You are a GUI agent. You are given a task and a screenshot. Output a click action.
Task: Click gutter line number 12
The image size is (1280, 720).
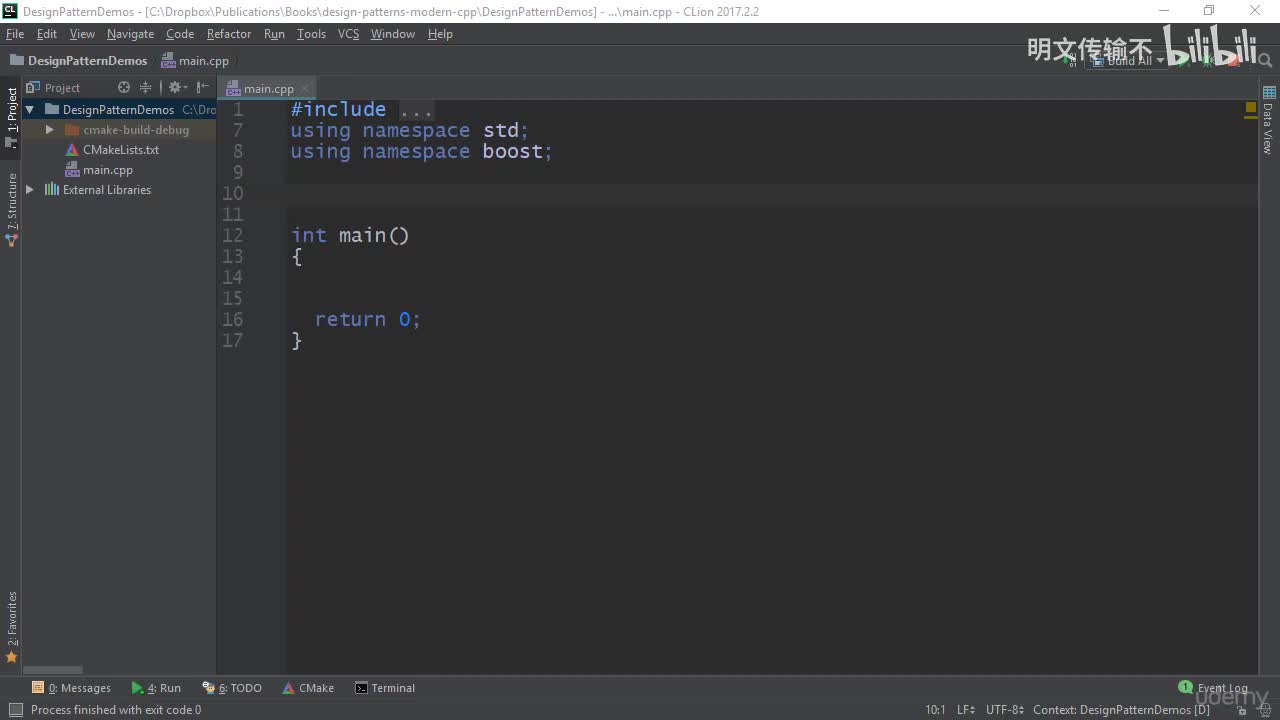pos(233,236)
